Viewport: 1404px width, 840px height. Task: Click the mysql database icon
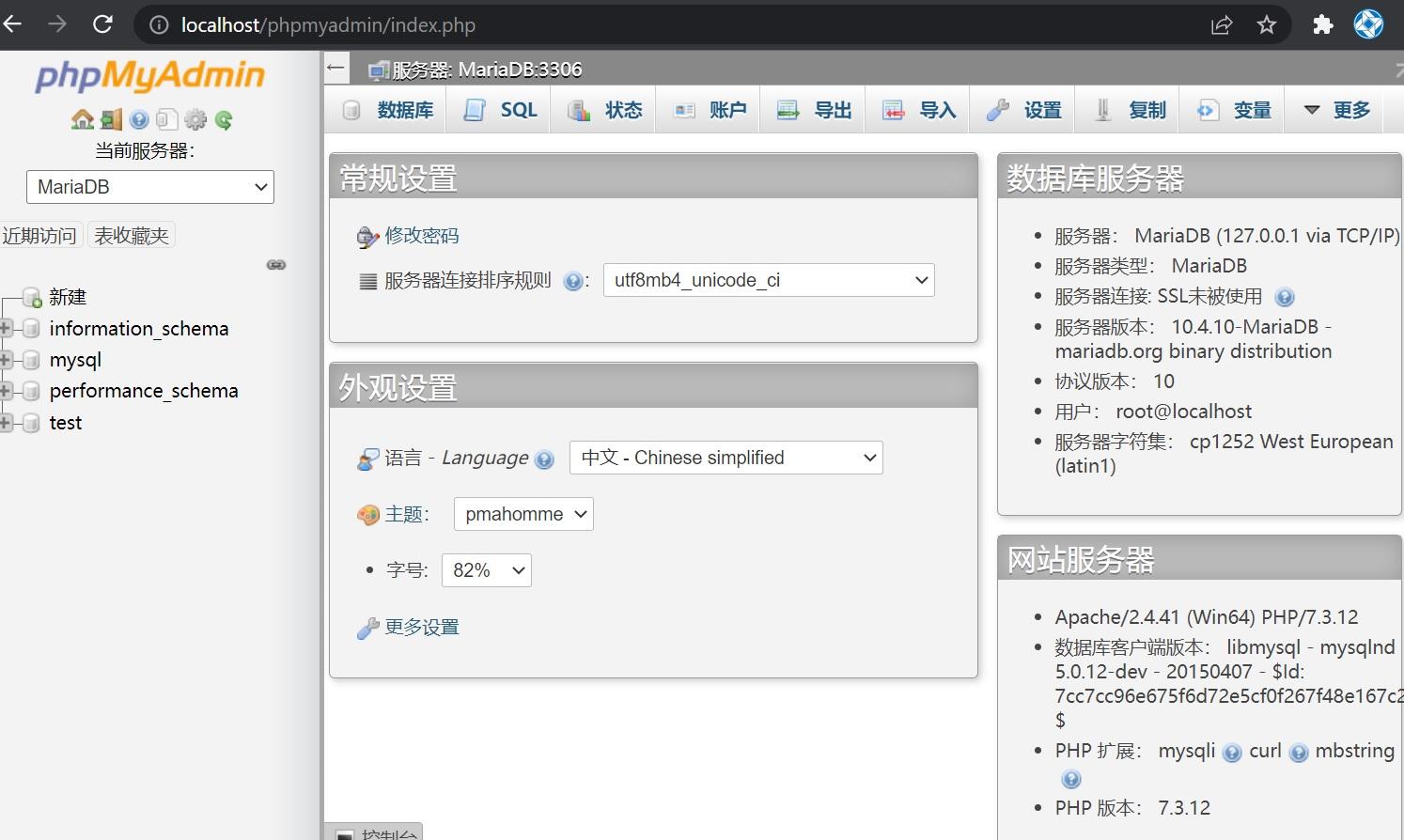click(31, 360)
